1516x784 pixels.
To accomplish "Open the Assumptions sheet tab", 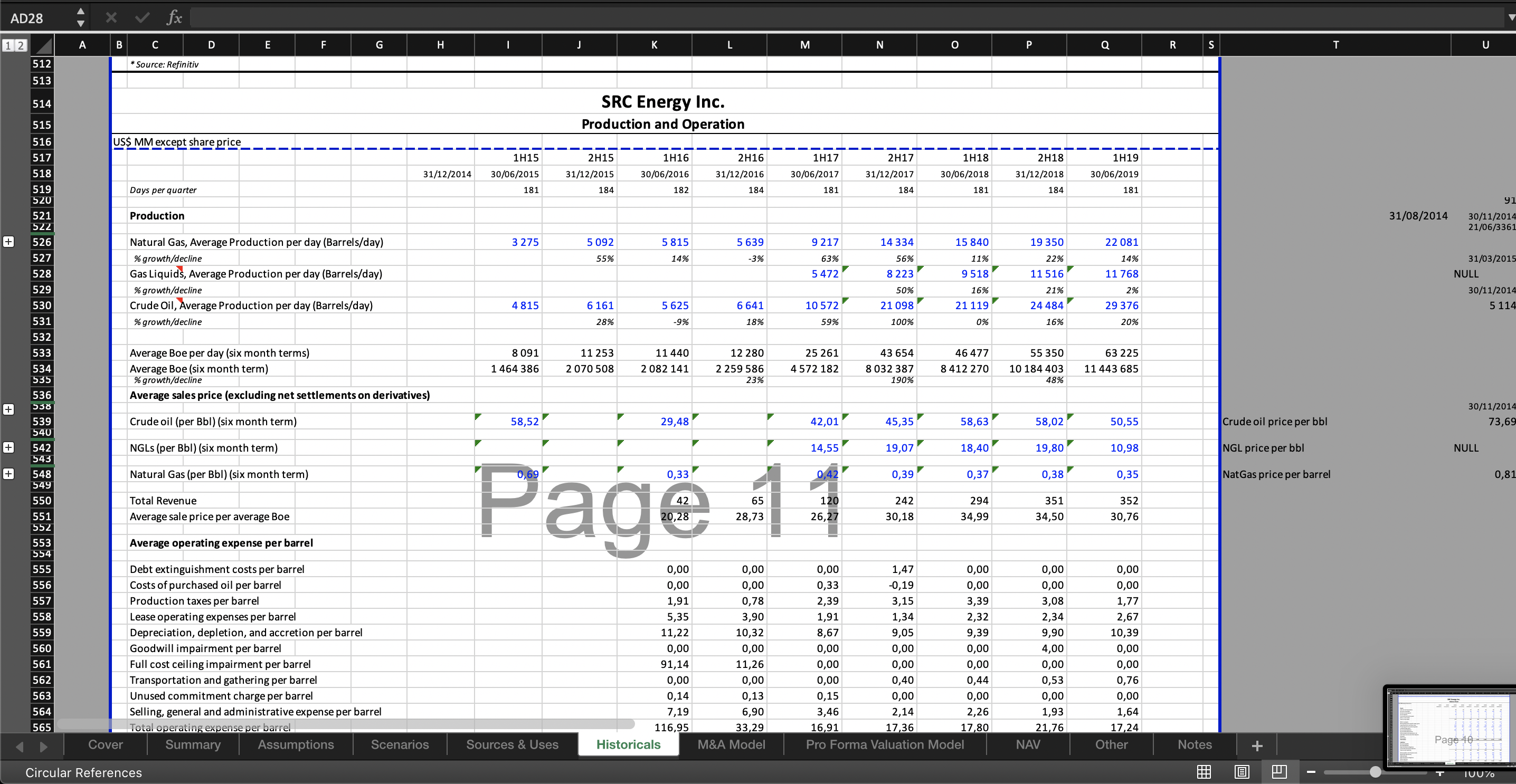I will pos(296,744).
